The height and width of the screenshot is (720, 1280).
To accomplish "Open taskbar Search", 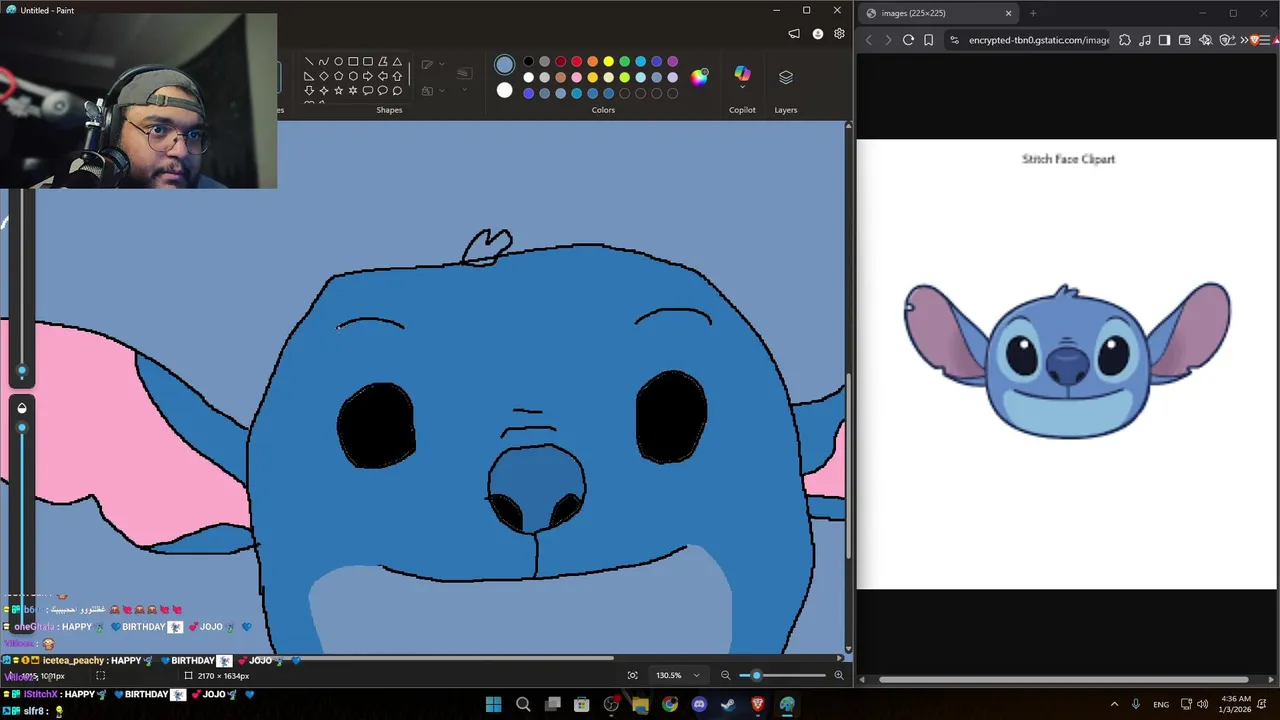I will [x=523, y=705].
